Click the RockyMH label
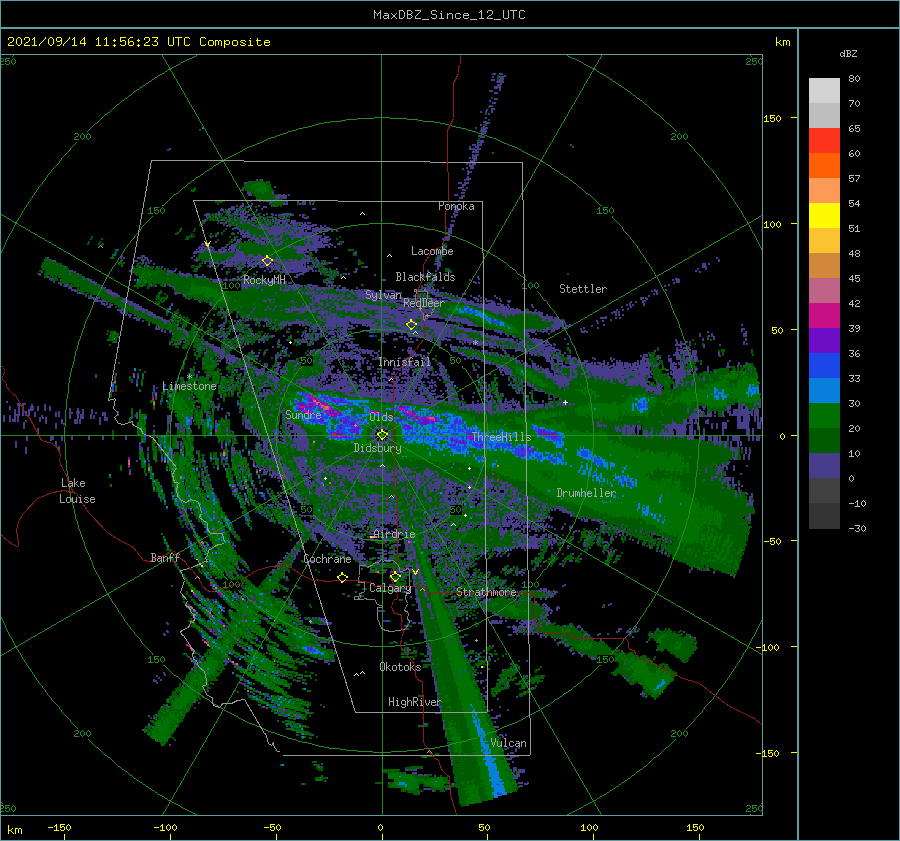 tap(264, 280)
